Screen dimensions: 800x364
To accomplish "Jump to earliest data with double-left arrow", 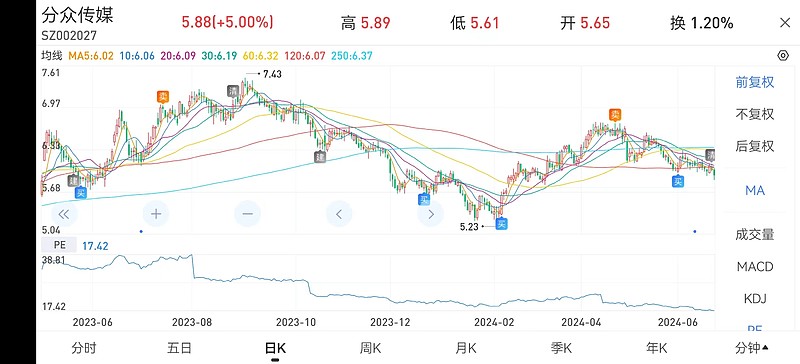I will [64, 214].
